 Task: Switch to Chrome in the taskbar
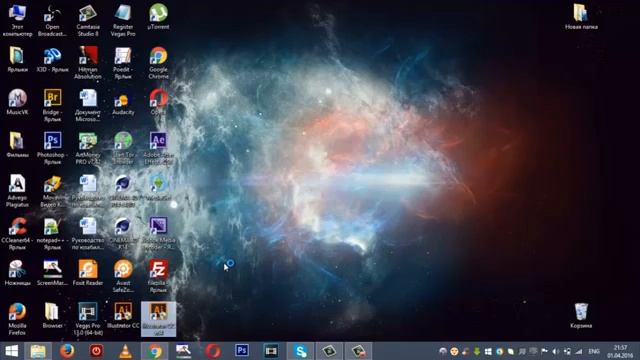[x=155, y=351]
